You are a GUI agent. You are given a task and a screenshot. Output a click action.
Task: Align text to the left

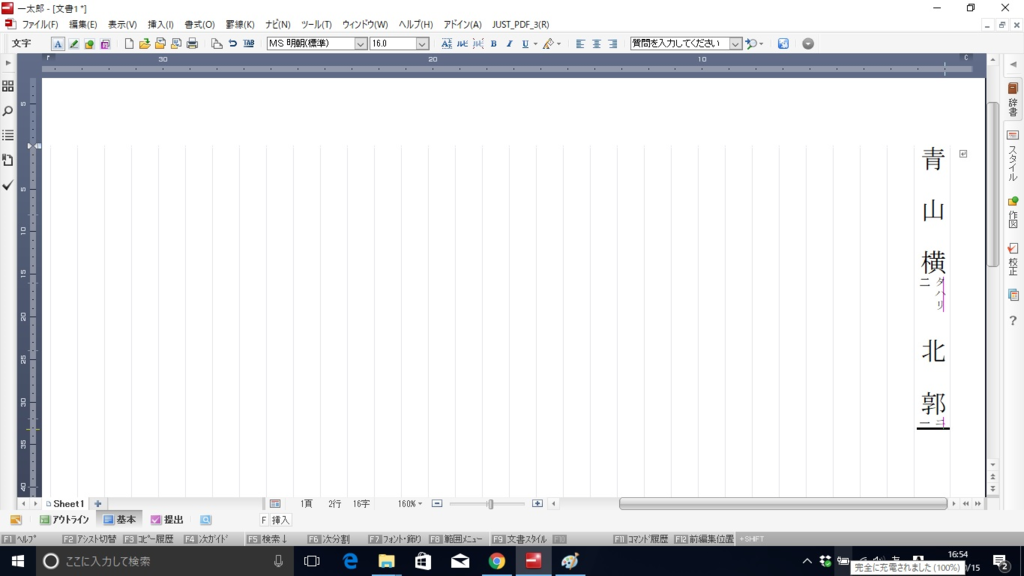pyautogui.click(x=580, y=44)
